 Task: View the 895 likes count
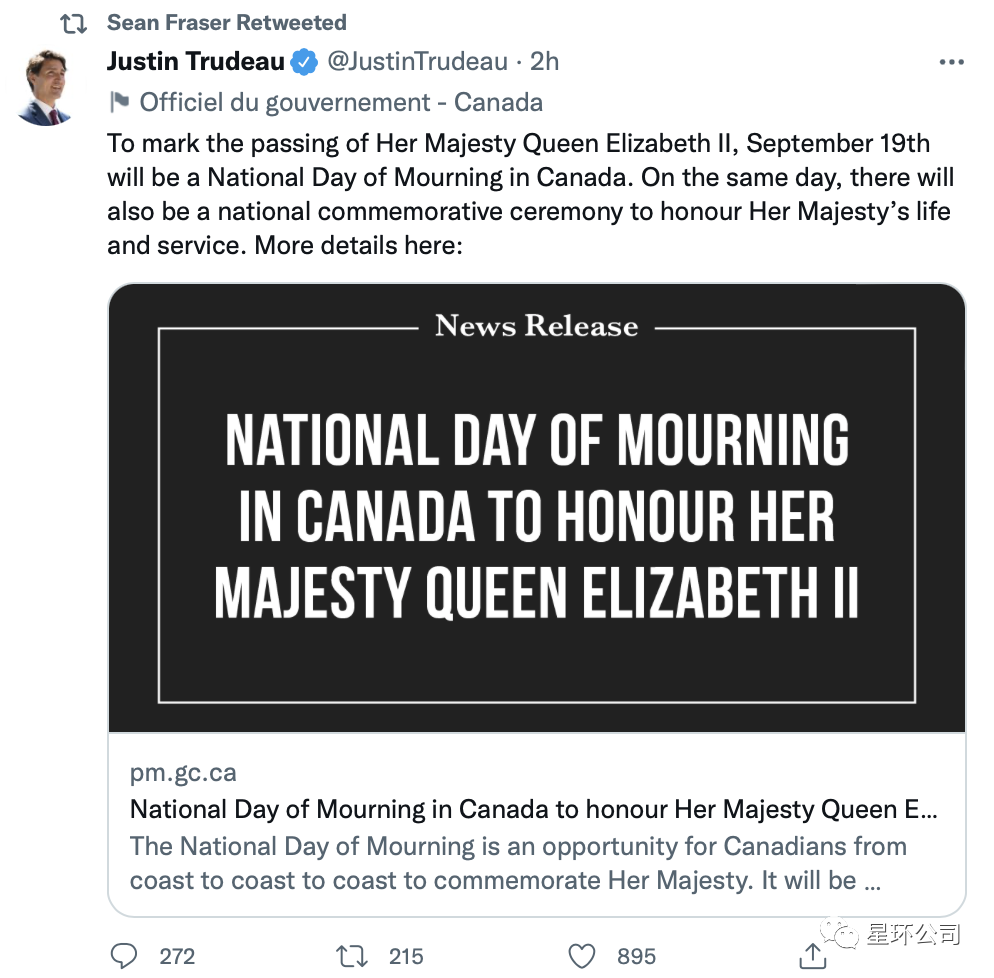pos(636,956)
